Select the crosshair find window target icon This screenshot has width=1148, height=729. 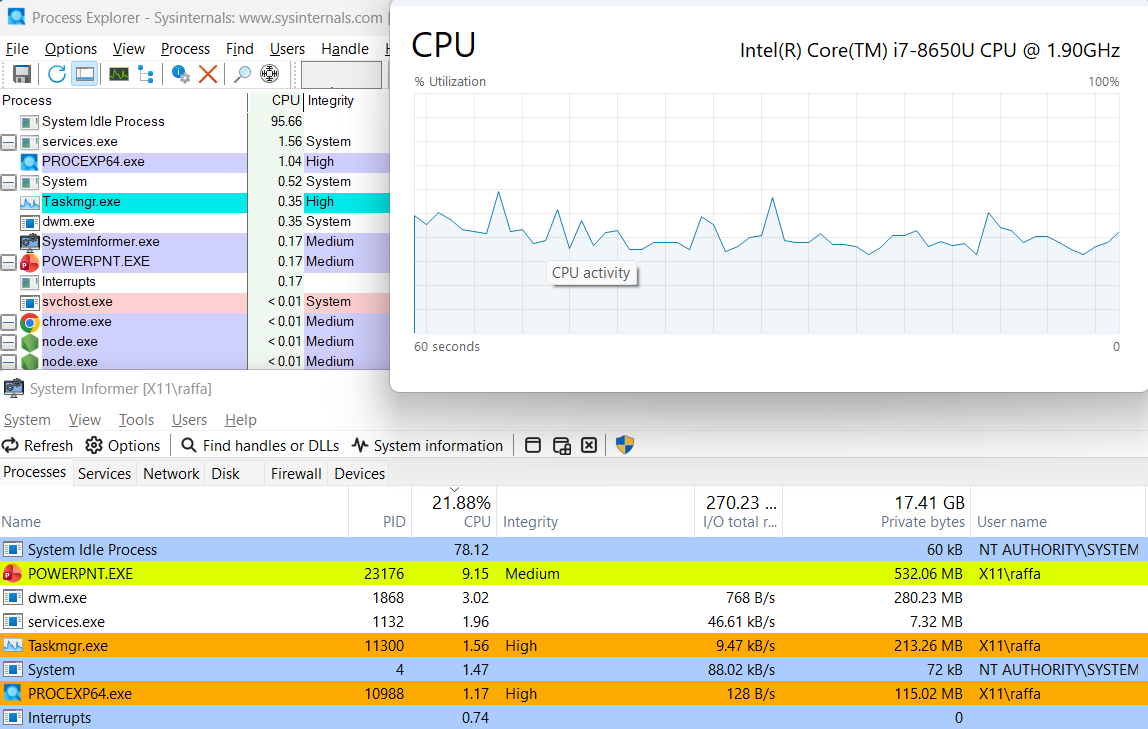tap(269, 74)
